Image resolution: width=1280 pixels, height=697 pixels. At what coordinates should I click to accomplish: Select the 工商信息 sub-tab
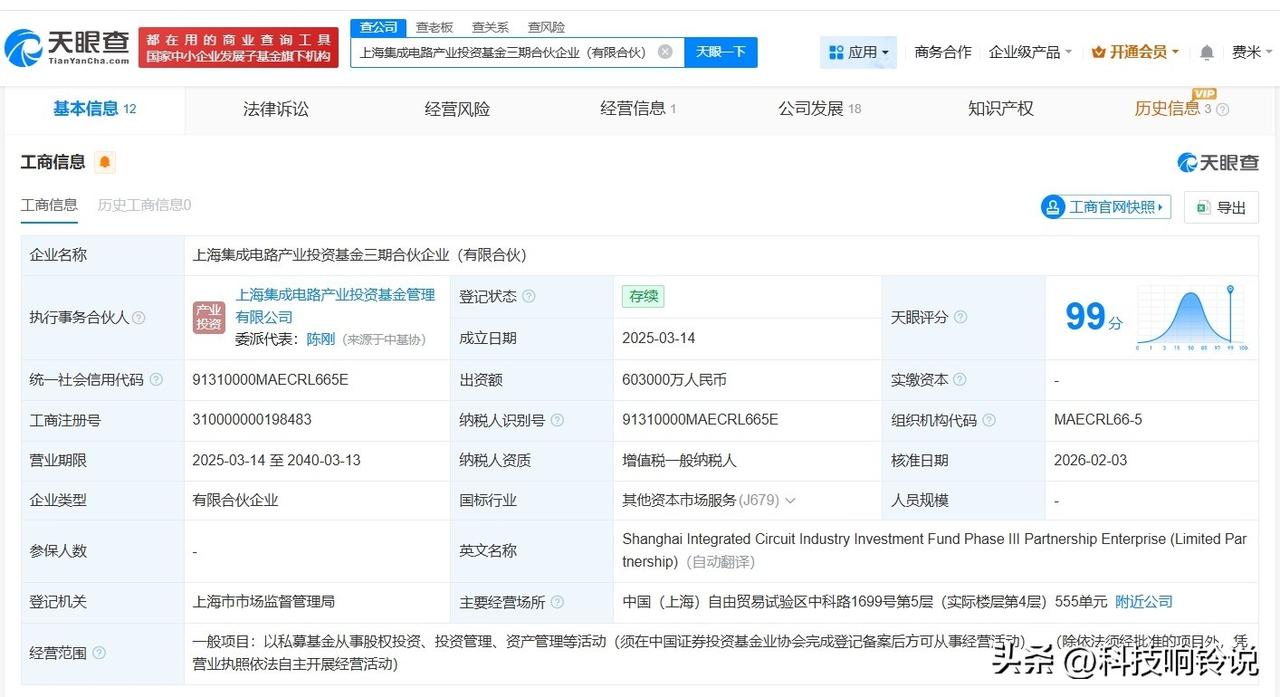[x=49, y=205]
